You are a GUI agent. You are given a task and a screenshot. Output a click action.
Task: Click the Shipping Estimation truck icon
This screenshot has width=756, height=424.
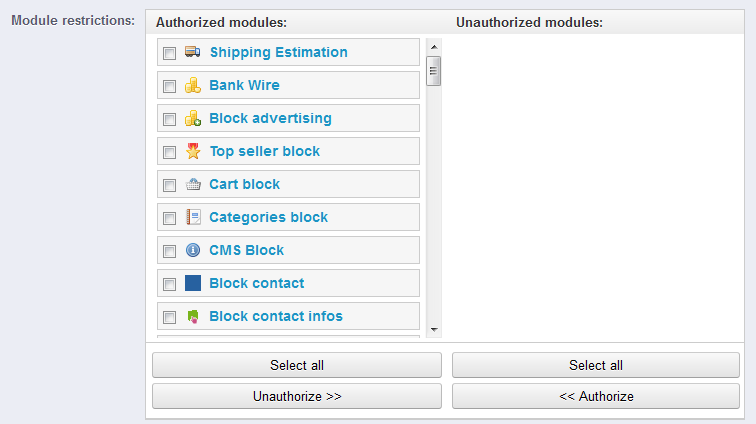193,52
